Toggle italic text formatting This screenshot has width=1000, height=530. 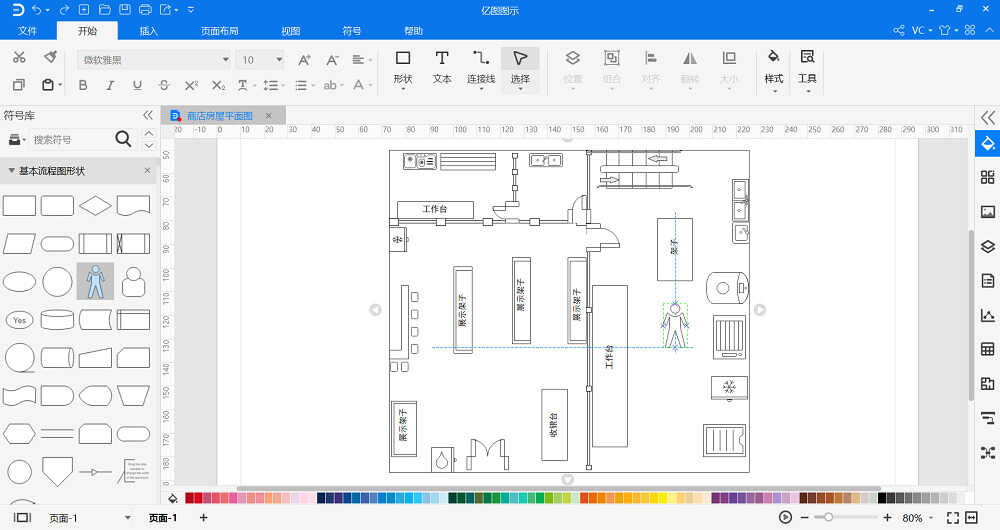pyautogui.click(x=110, y=85)
